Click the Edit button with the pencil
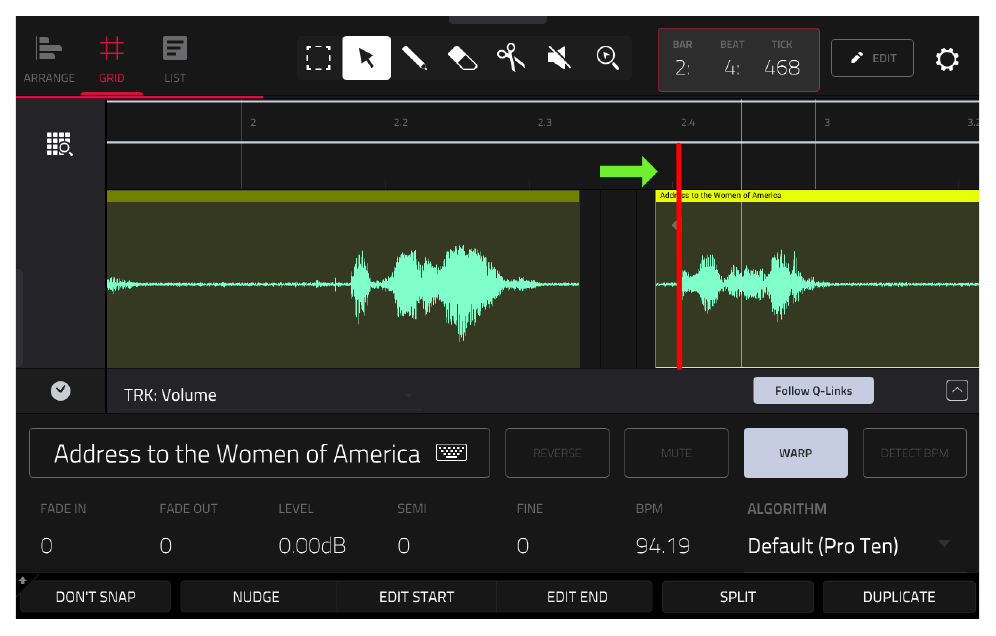This screenshot has height=636, width=996. click(872, 58)
